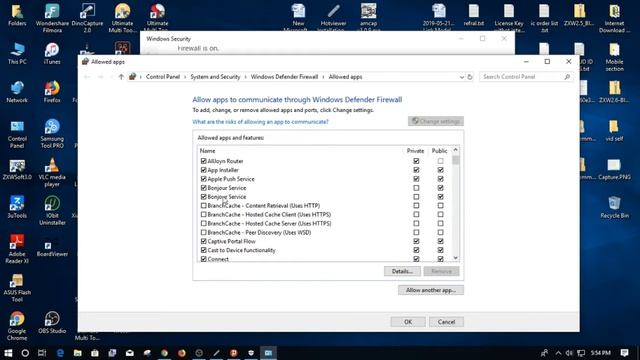The width and height of the screenshot is (640, 360).
Task: Open the BoardViewer desktop icon
Action: point(52,246)
